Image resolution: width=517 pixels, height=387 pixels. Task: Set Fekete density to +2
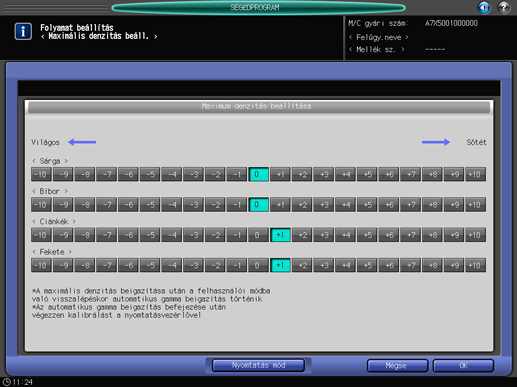point(302,265)
